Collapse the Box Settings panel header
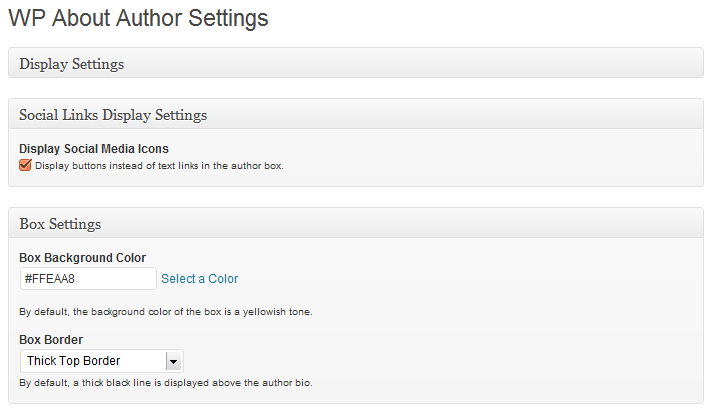 point(60,223)
